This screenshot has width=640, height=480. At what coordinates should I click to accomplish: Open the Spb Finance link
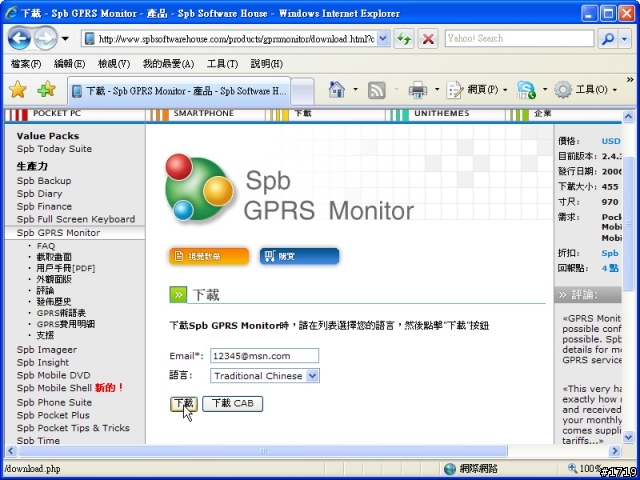tap(44, 207)
